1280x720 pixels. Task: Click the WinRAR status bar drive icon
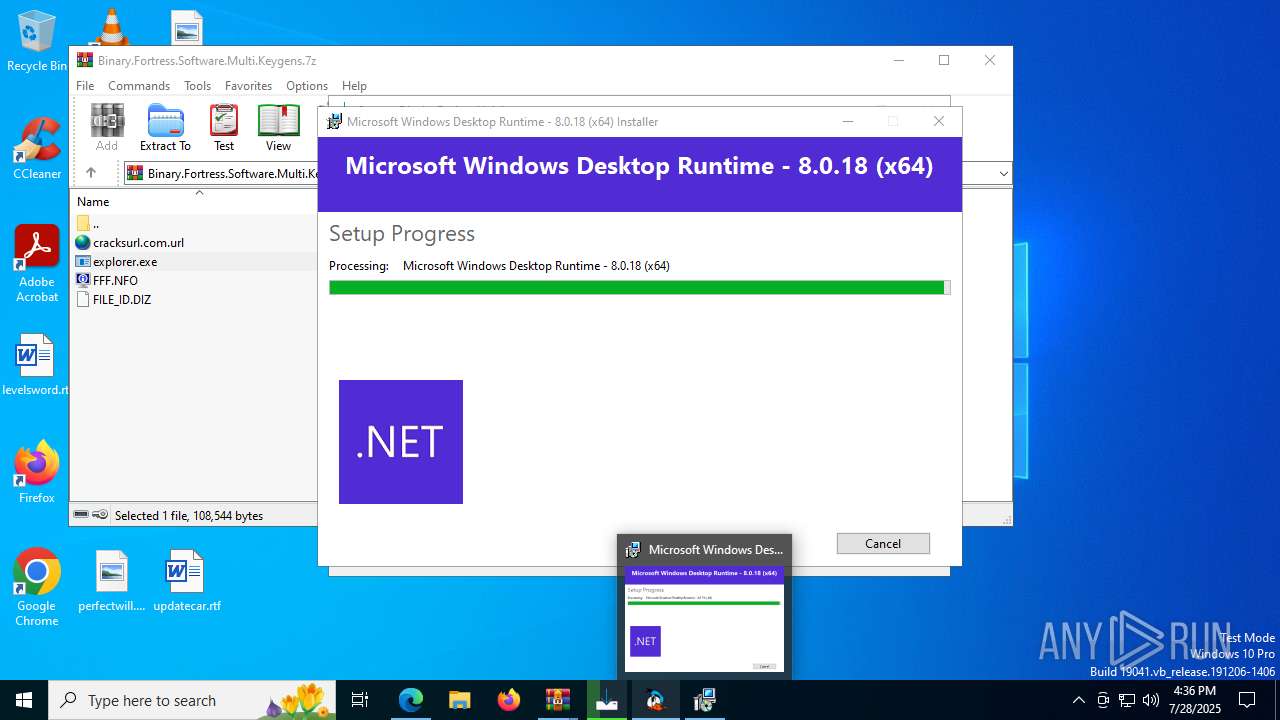click(82, 515)
